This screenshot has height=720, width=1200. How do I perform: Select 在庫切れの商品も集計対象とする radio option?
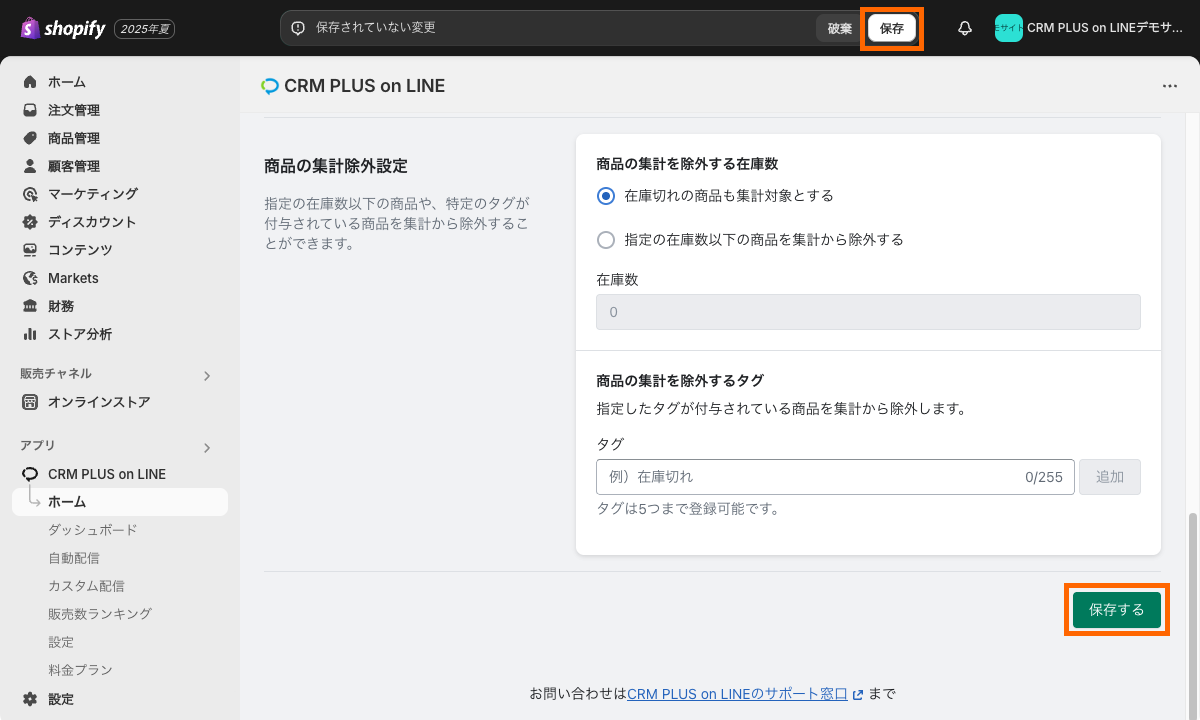[x=605, y=196]
